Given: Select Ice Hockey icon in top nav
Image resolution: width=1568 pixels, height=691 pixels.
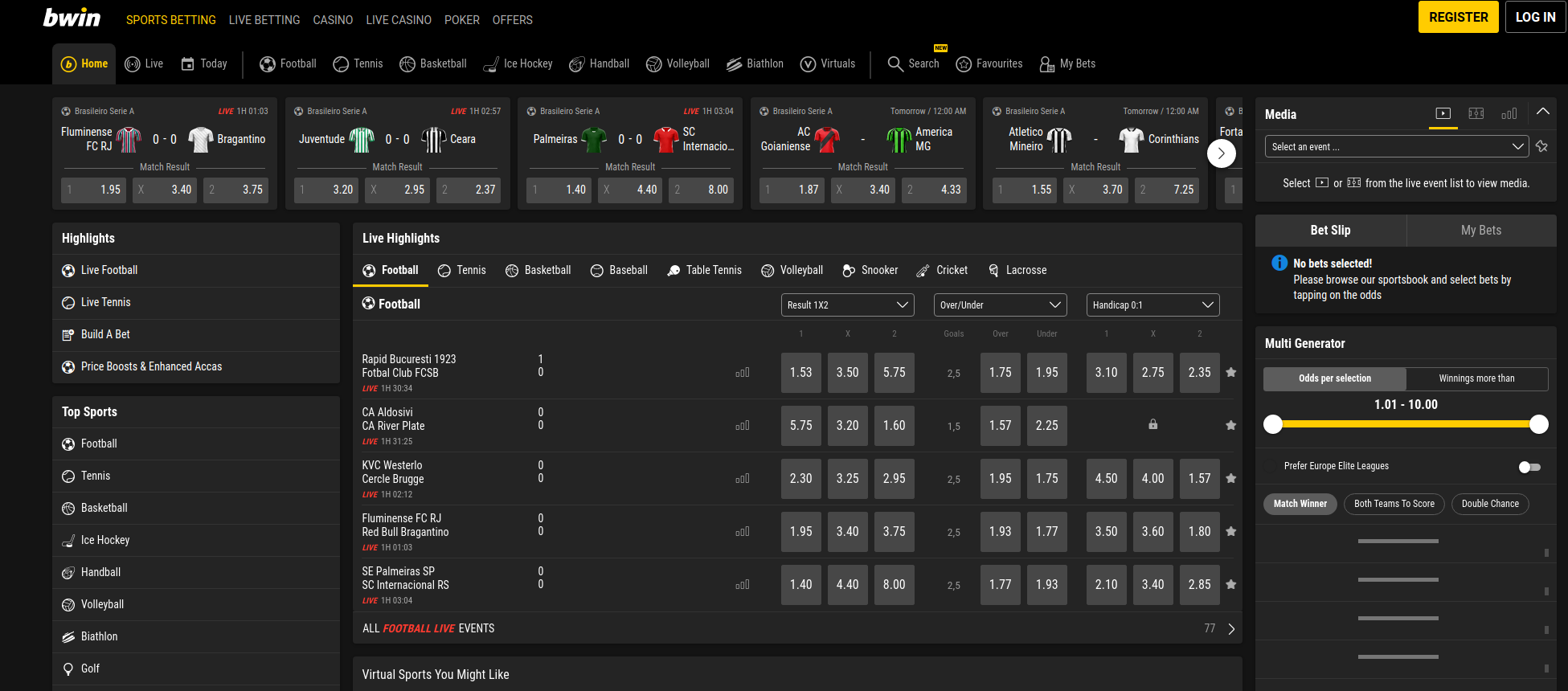Looking at the screenshot, I should coord(490,64).
